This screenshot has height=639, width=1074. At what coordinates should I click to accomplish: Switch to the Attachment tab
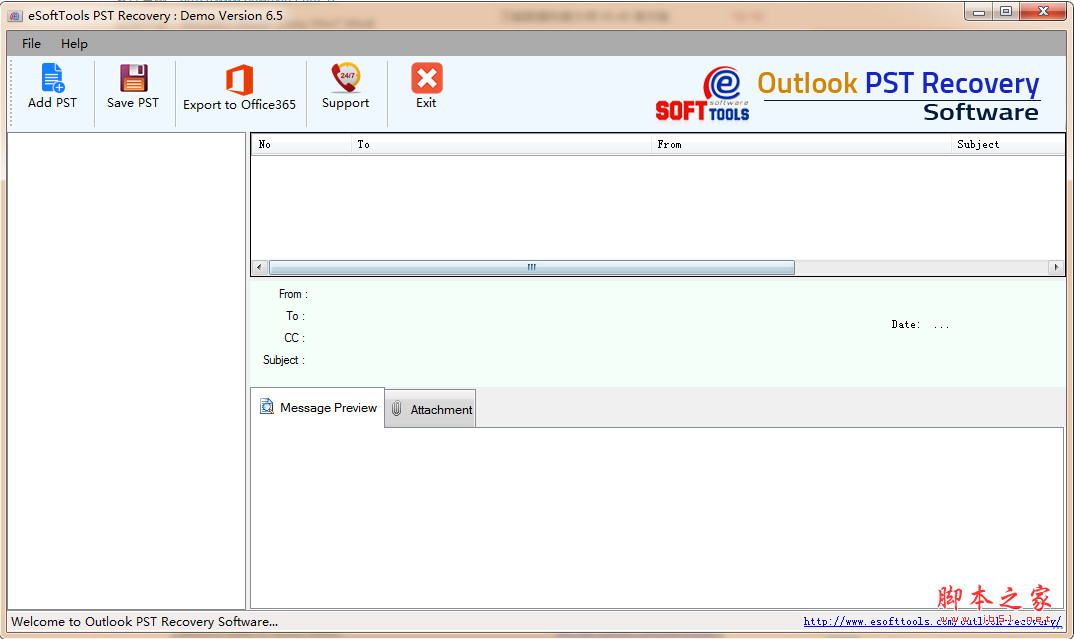pyautogui.click(x=438, y=409)
